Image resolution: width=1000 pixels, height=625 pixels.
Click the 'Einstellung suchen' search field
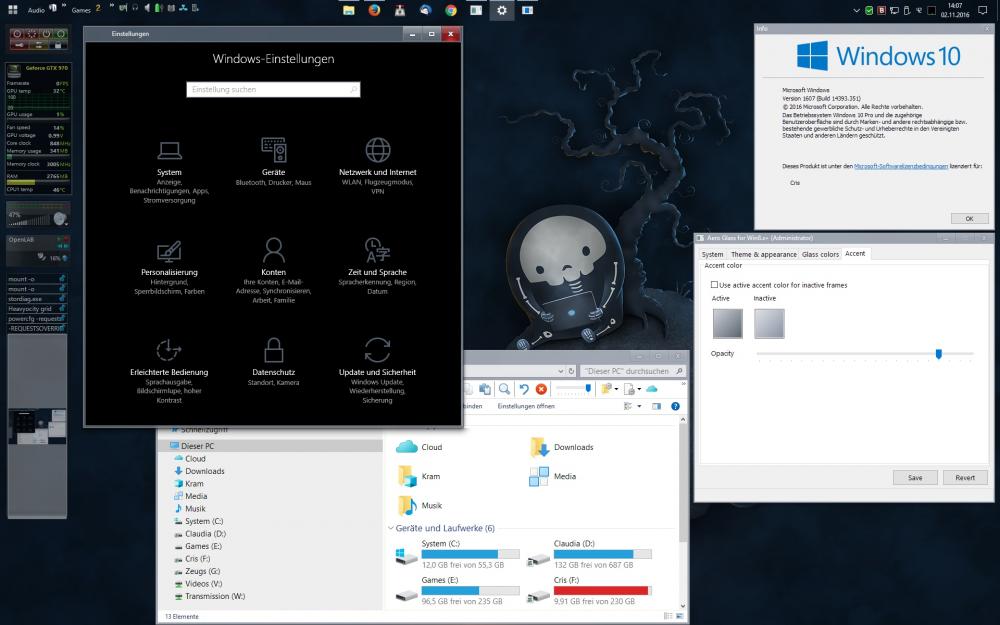coord(272,89)
